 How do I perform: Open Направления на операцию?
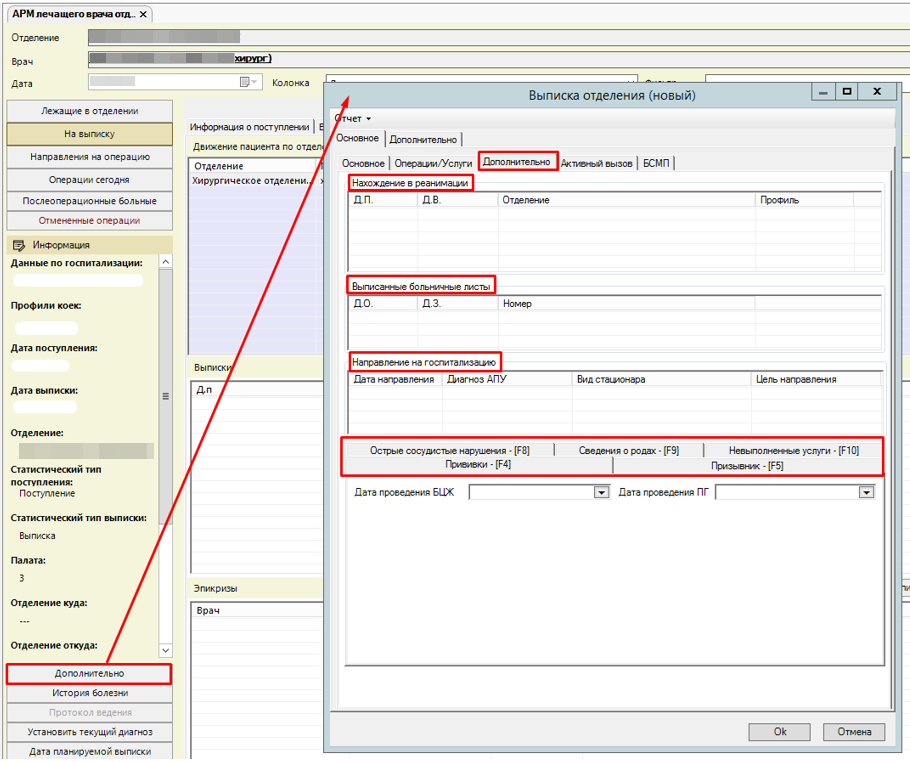coord(89,157)
